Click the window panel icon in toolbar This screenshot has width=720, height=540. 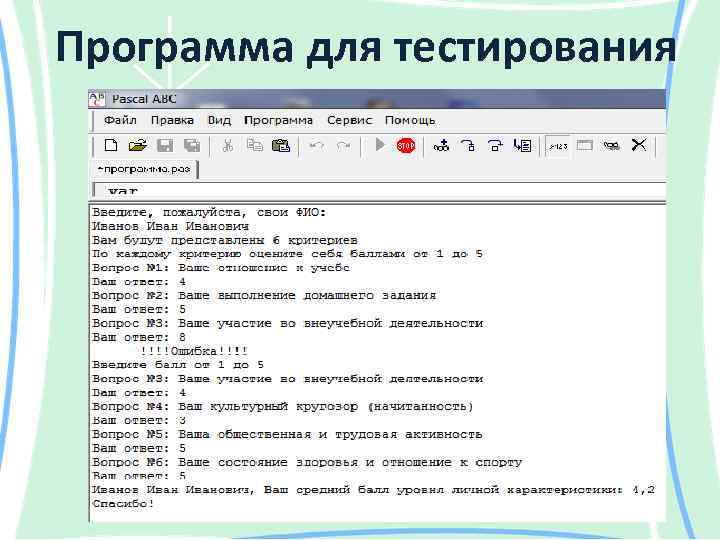tap(585, 146)
